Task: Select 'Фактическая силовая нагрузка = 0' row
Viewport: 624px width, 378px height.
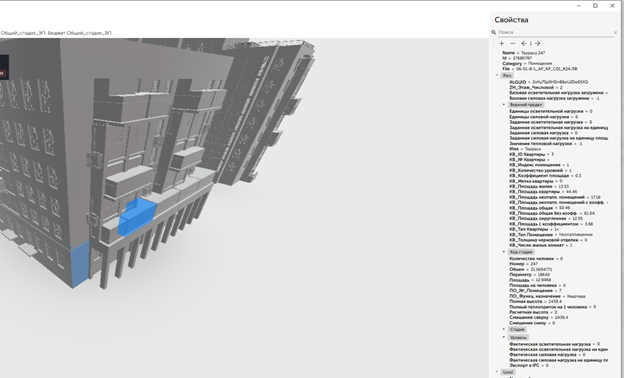Action: pos(547,355)
